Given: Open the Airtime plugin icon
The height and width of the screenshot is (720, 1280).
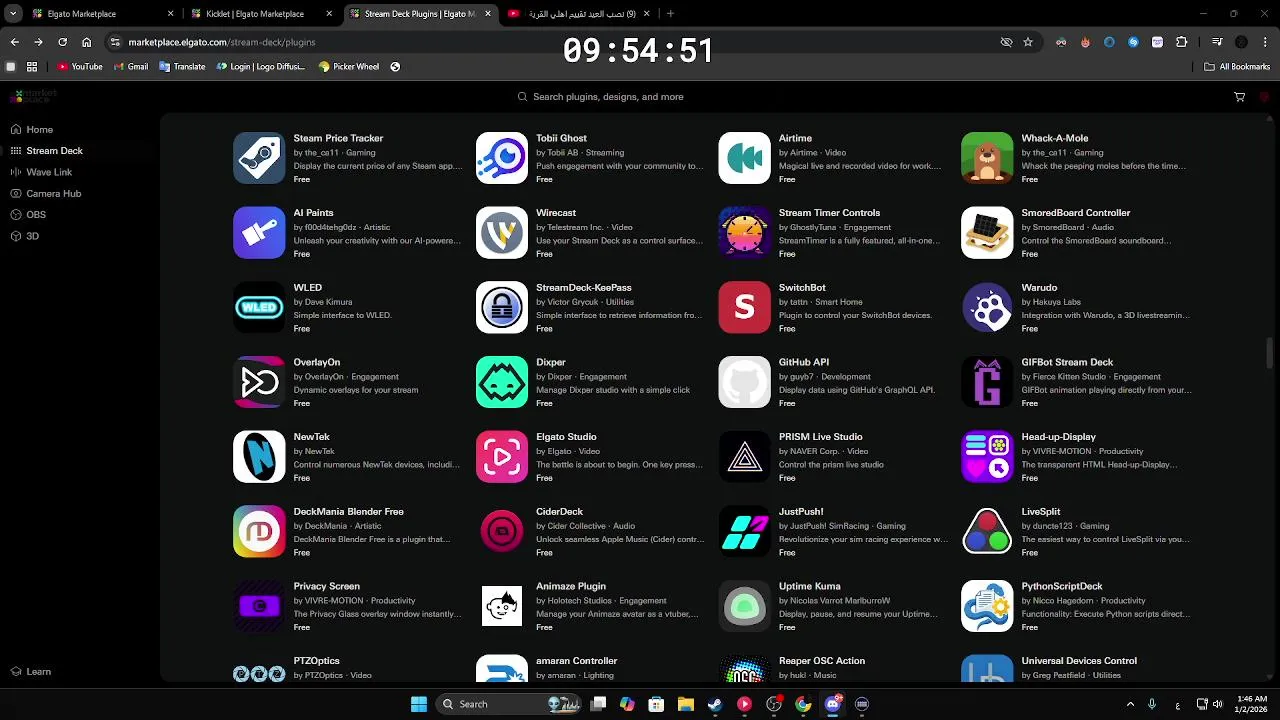Looking at the screenshot, I should 744,158.
